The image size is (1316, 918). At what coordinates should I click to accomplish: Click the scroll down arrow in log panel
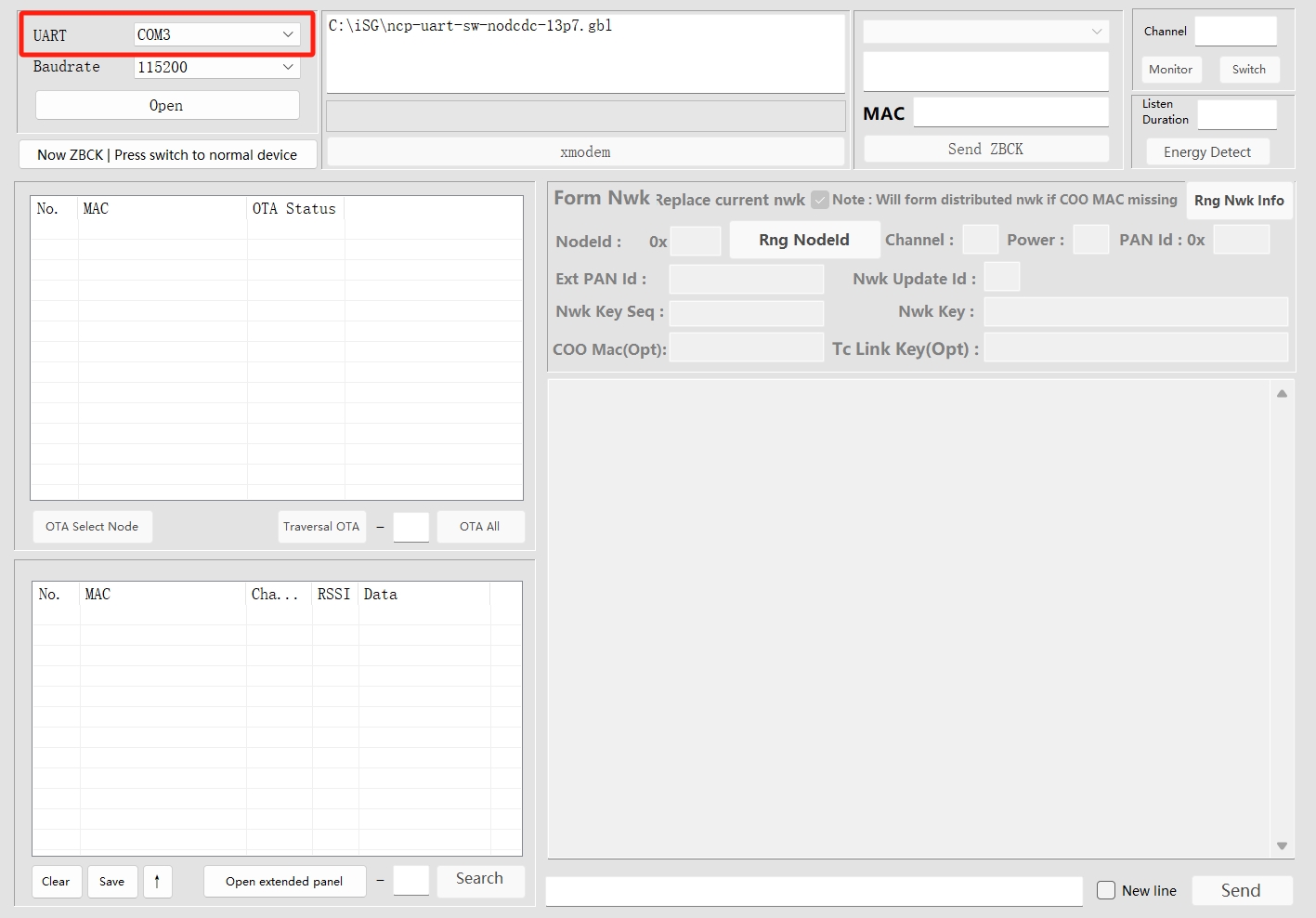click(1282, 846)
